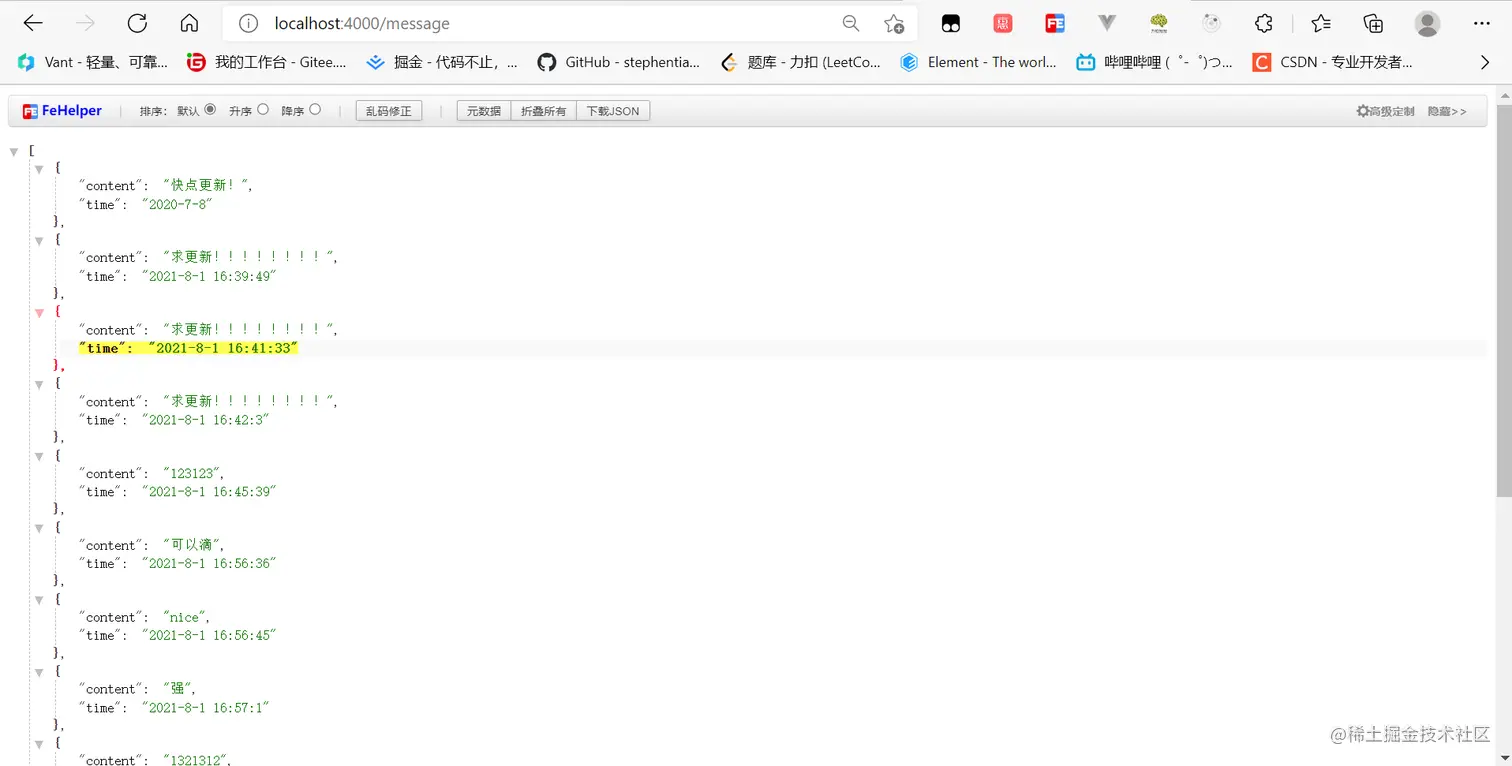This screenshot has height=766, width=1512.
Task: Click the FeHelper logo in JSON toolbar
Action: [62, 111]
